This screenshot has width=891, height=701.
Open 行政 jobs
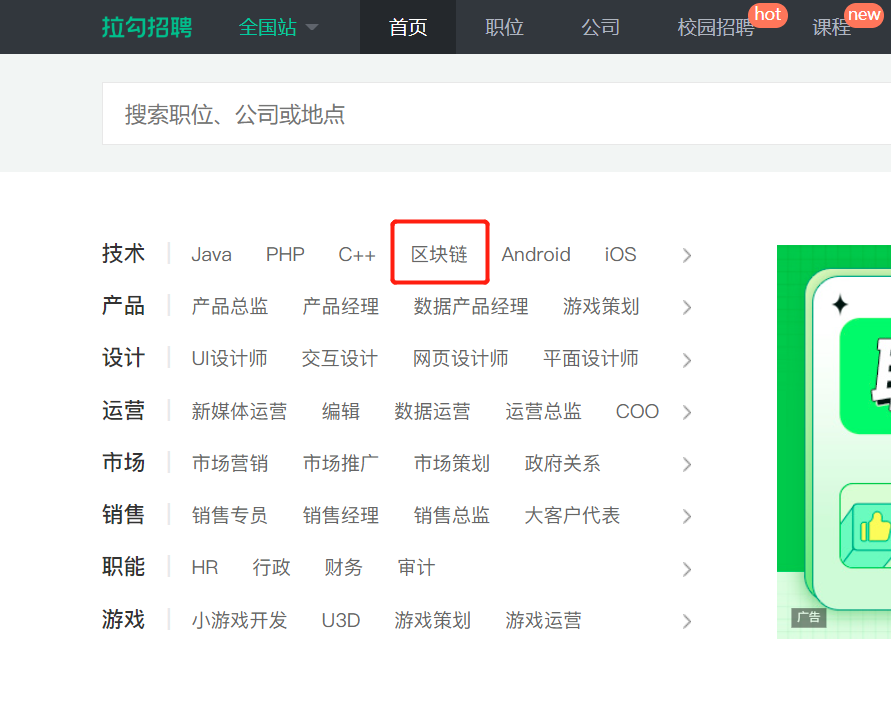click(272, 568)
